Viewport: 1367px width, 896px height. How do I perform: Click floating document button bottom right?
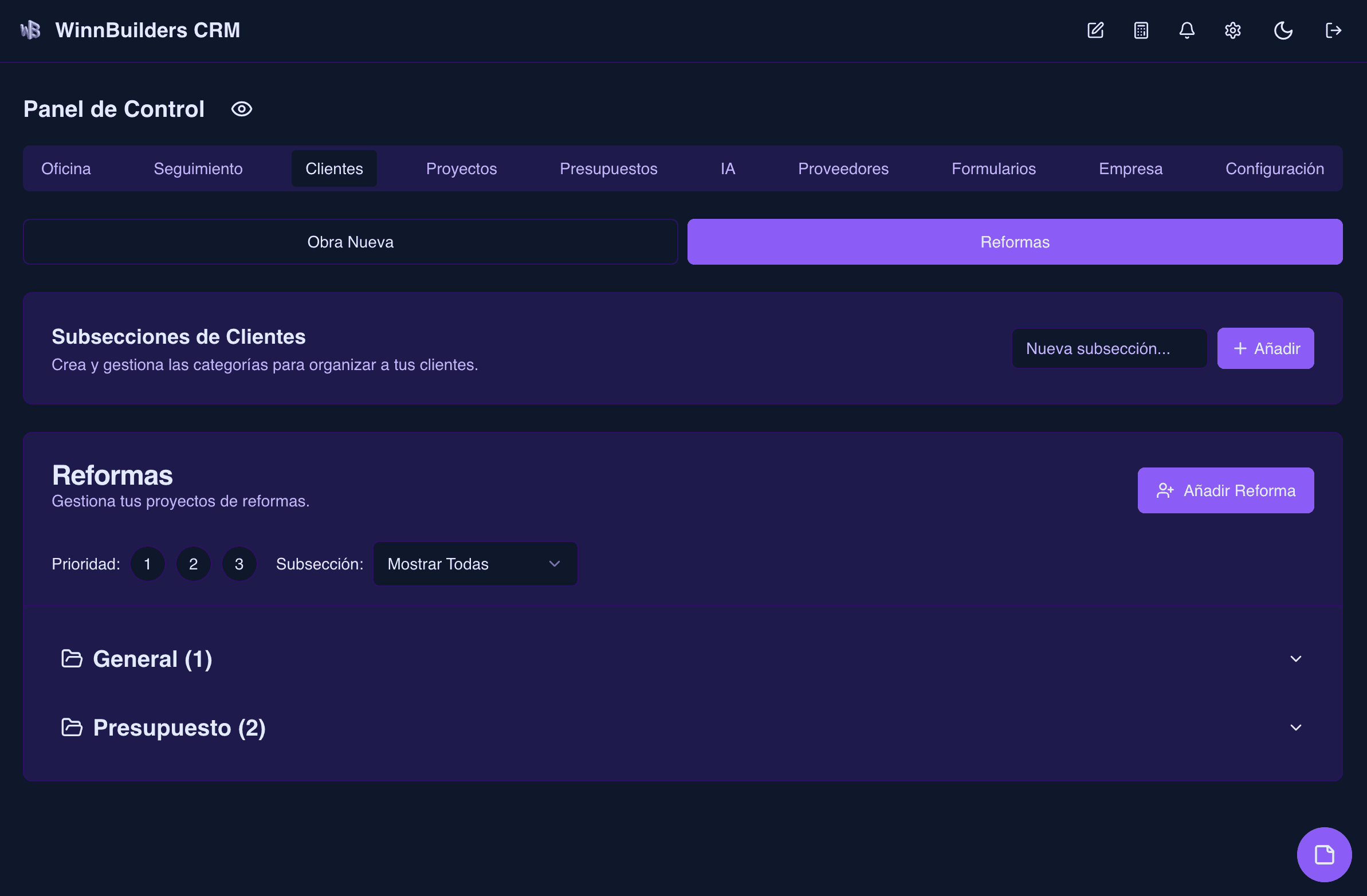coord(1324,854)
